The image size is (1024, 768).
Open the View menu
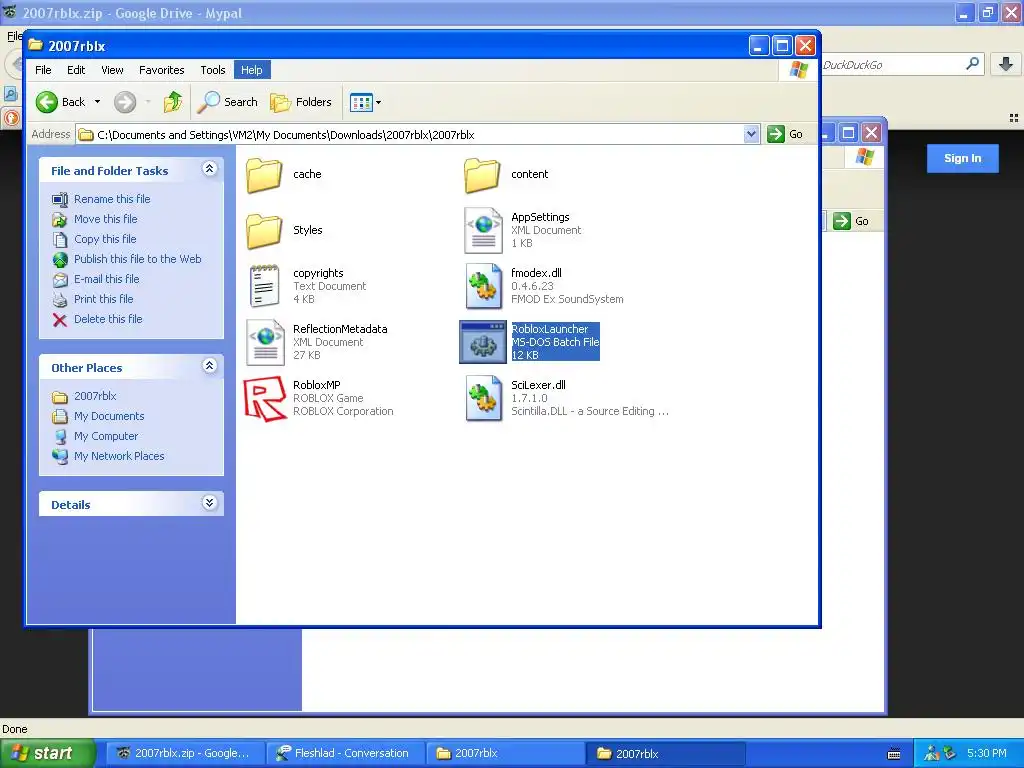[112, 70]
